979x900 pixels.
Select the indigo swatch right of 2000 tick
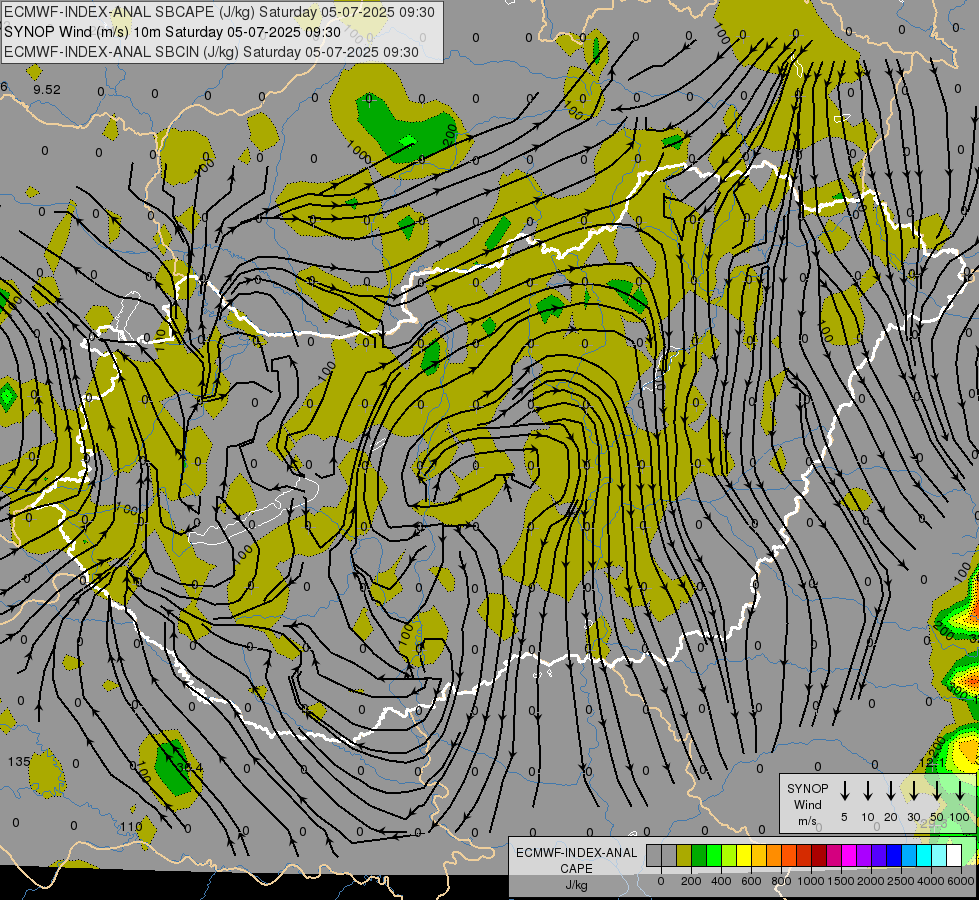880,856
